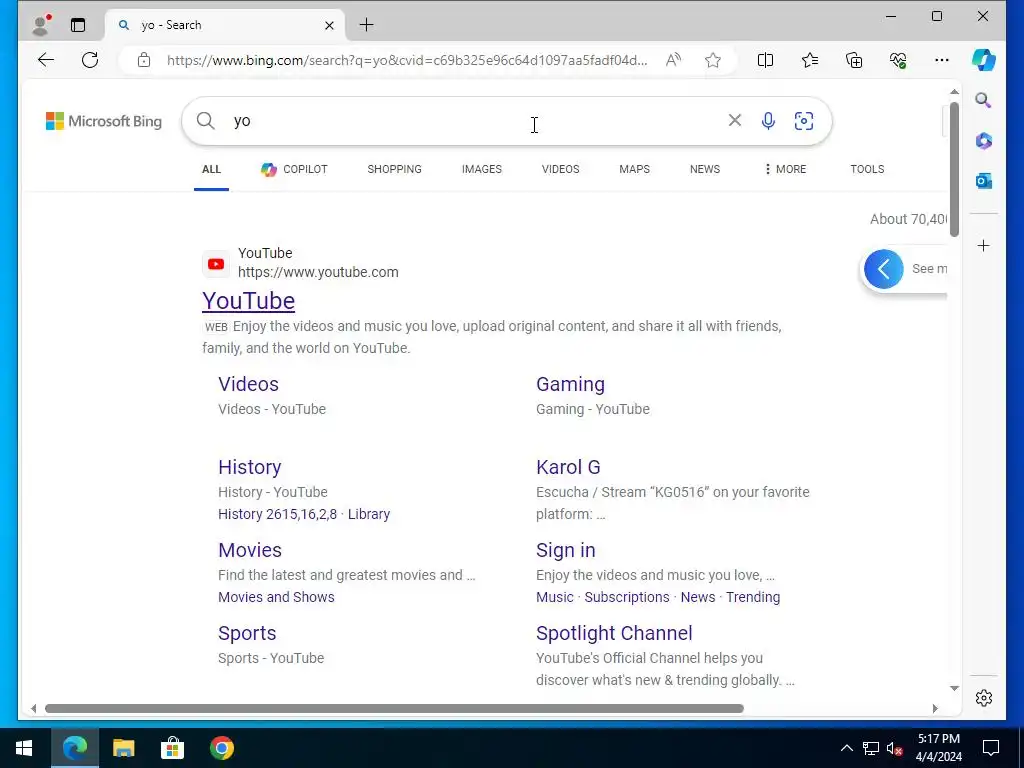Screen dimensions: 1024x768
Task: Search using voice microphone
Action: click(x=769, y=121)
